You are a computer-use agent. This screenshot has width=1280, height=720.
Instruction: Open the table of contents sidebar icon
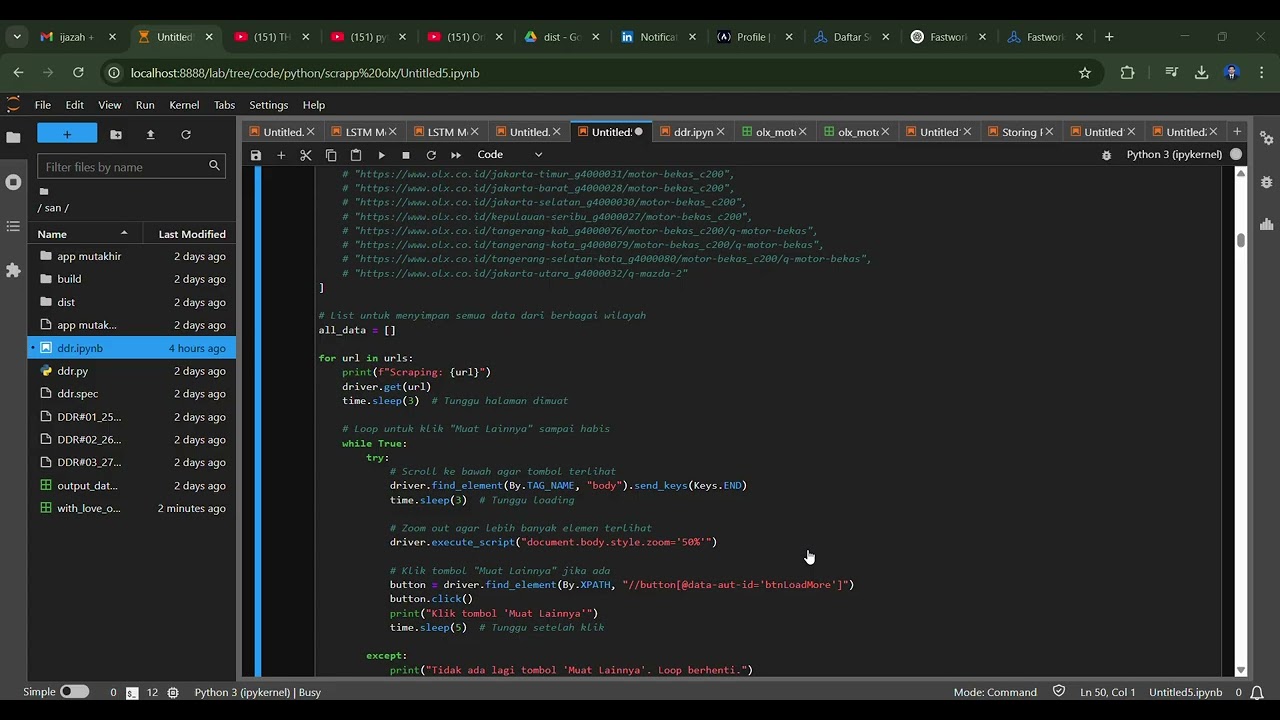click(13, 227)
